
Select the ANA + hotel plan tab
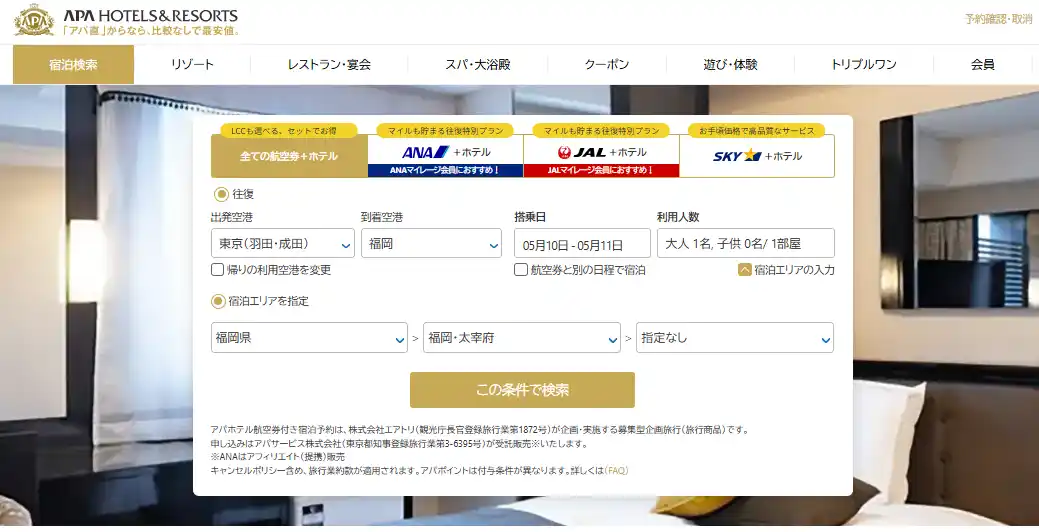pos(445,155)
